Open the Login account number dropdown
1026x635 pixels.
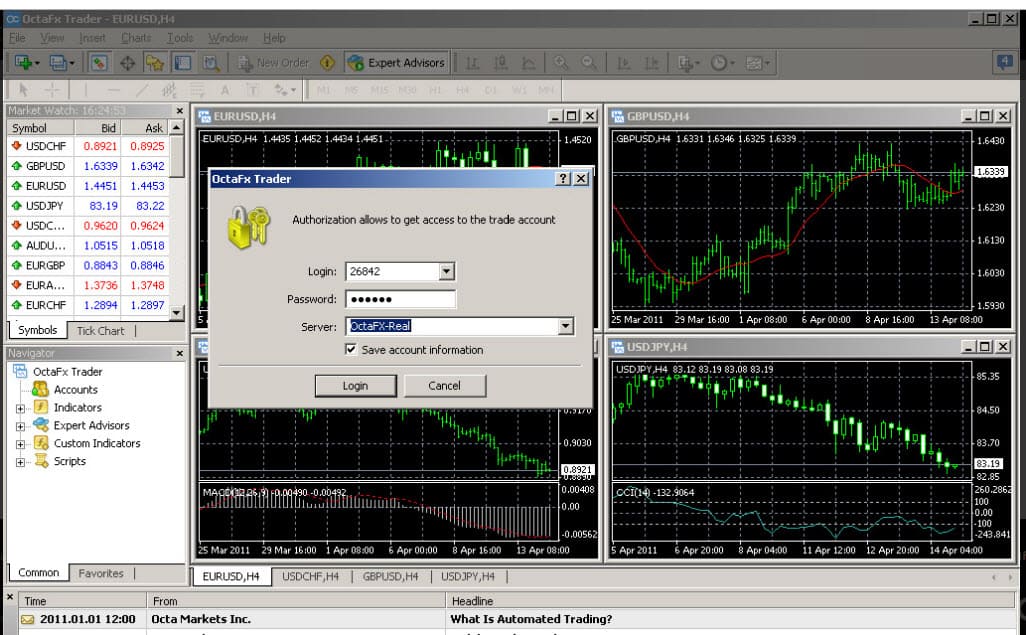(446, 271)
